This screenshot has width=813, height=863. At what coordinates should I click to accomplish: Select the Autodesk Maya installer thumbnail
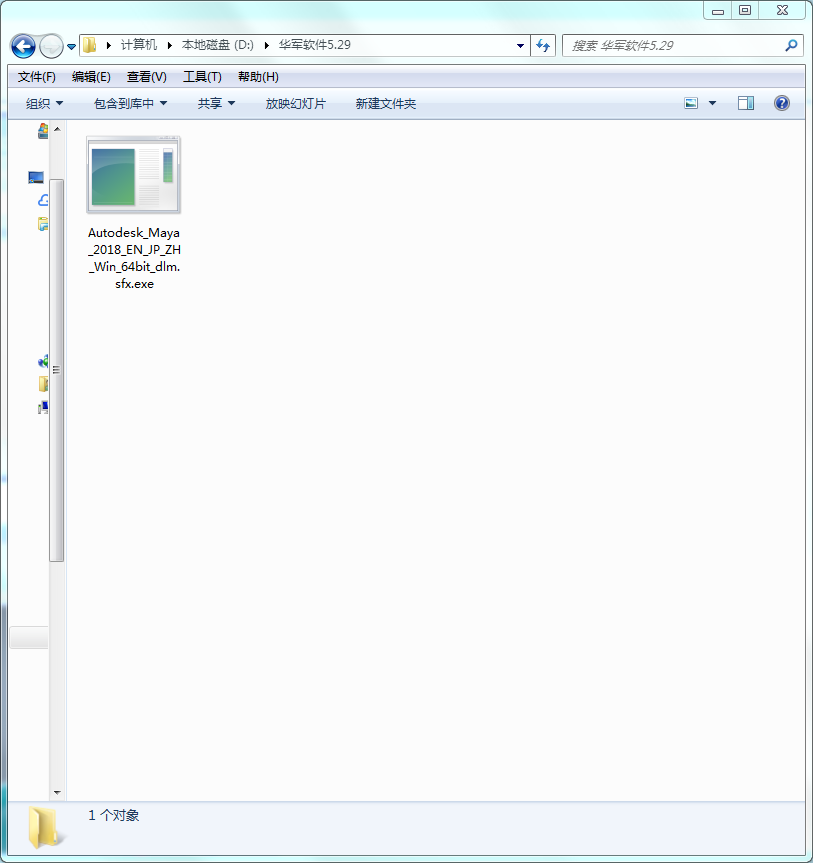point(133,175)
